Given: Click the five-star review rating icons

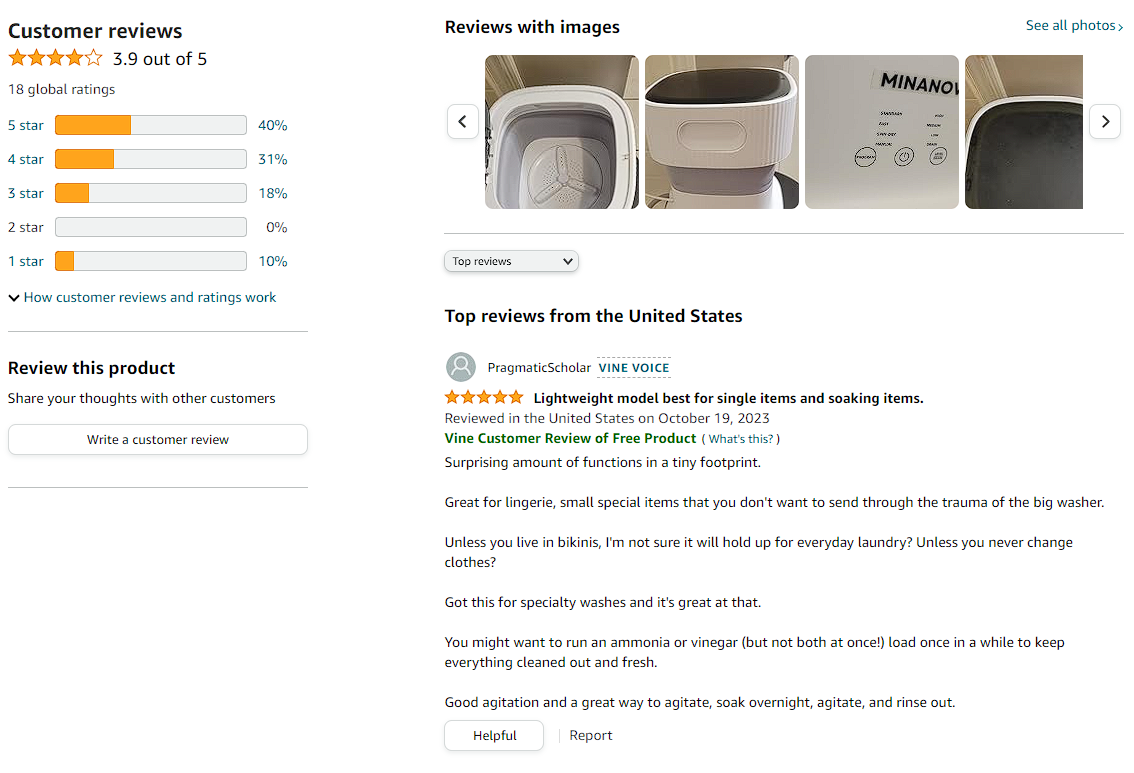Looking at the screenshot, I should point(484,398).
